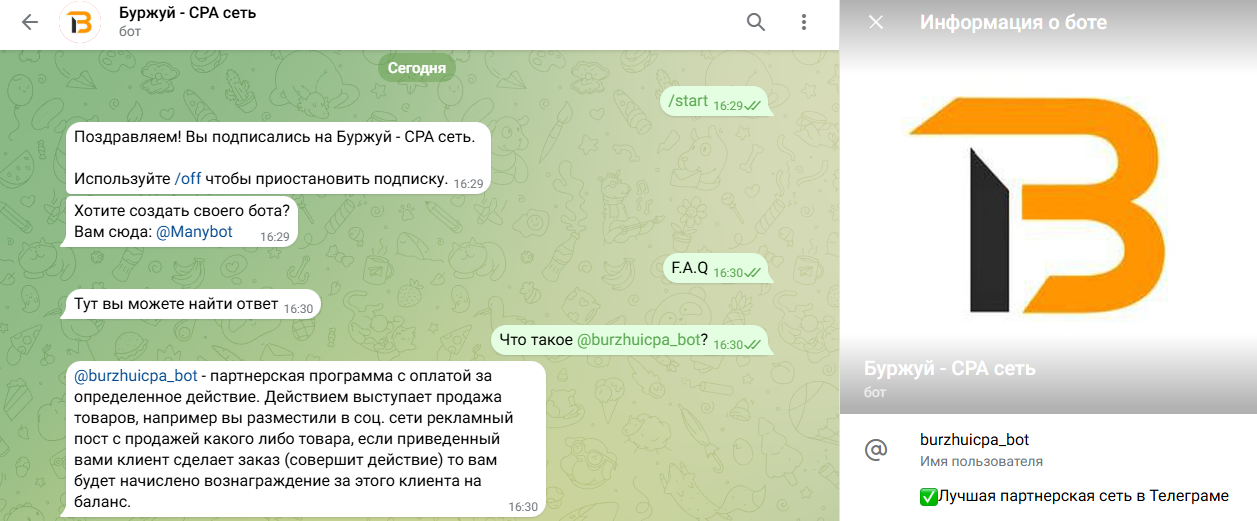Close the bot information panel
The image size is (1257, 521).
click(x=876, y=22)
